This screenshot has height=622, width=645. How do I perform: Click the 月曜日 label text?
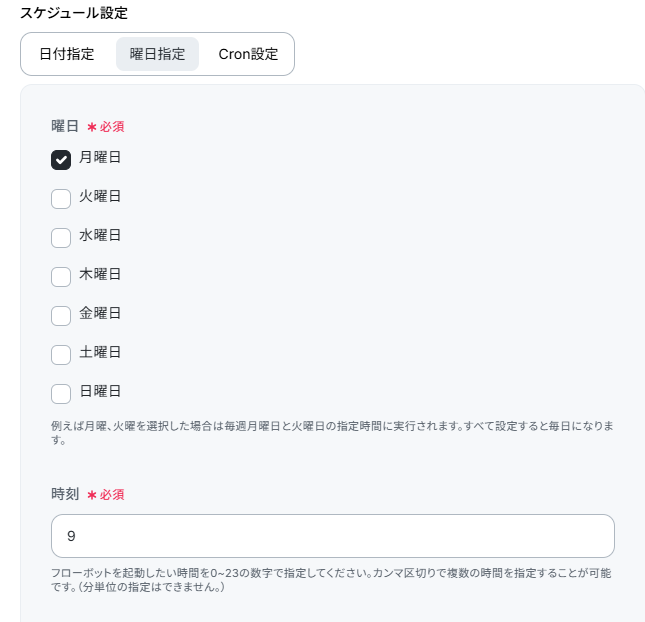point(100,157)
